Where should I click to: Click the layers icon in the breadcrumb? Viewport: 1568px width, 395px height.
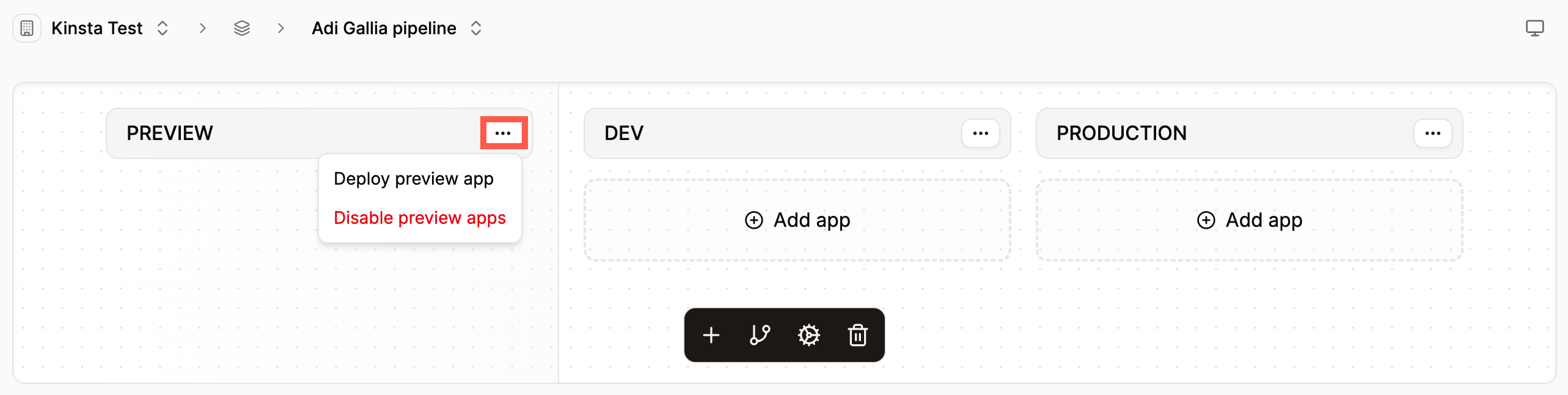pyautogui.click(x=242, y=28)
